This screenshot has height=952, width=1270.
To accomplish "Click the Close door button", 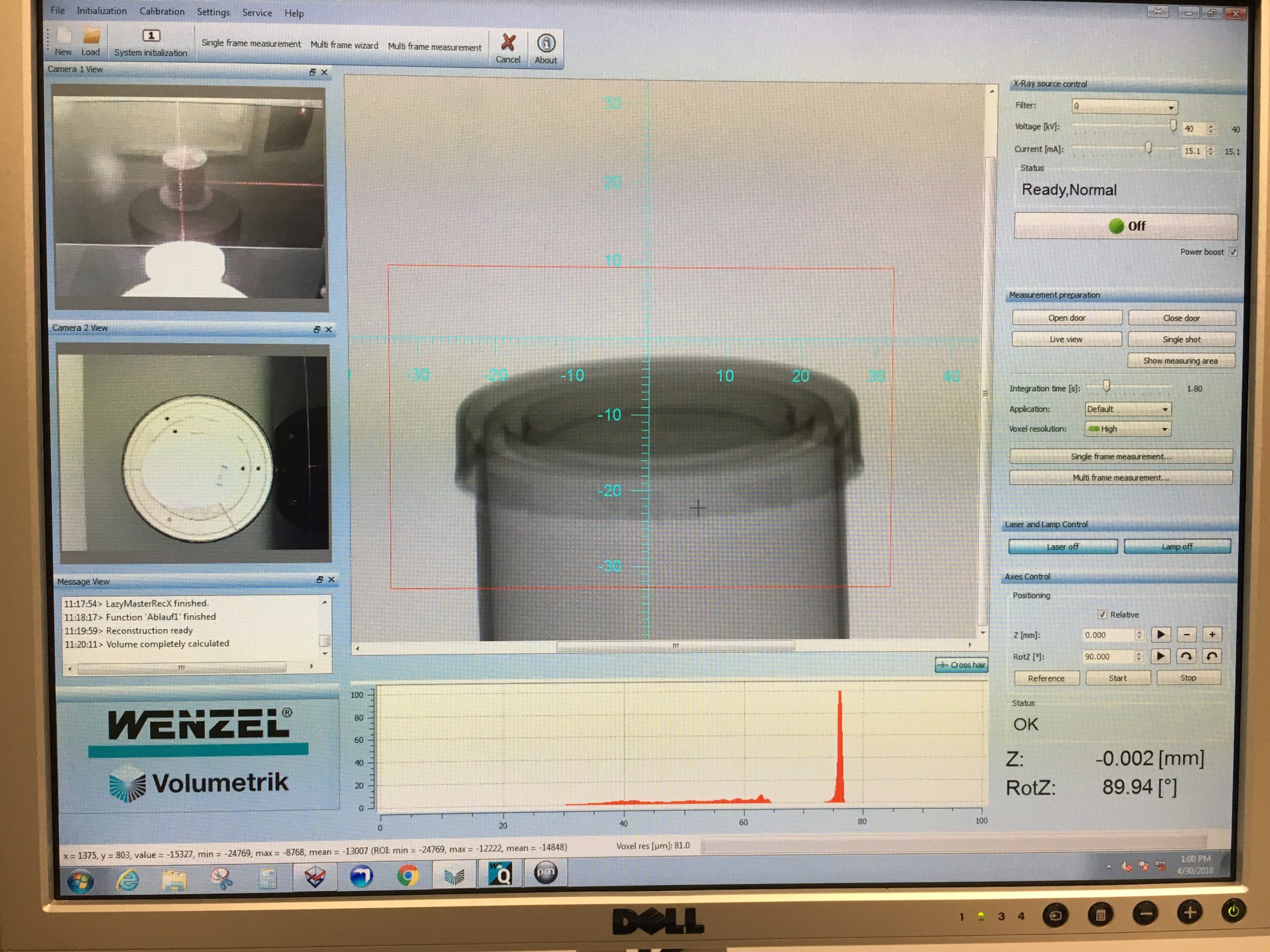I will coord(1182,318).
